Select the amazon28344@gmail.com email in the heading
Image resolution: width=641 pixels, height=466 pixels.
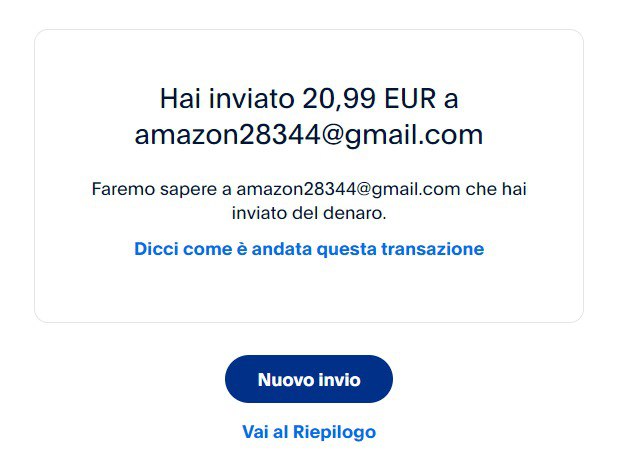click(x=309, y=135)
